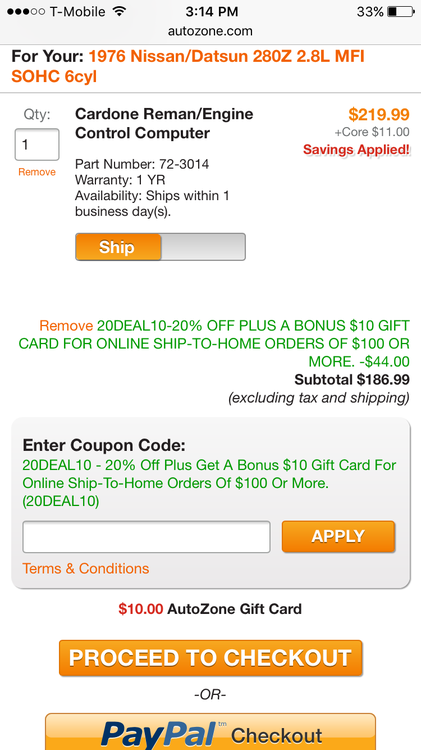Click the quantity input box
Image resolution: width=421 pixels, height=750 pixels.
point(37,144)
